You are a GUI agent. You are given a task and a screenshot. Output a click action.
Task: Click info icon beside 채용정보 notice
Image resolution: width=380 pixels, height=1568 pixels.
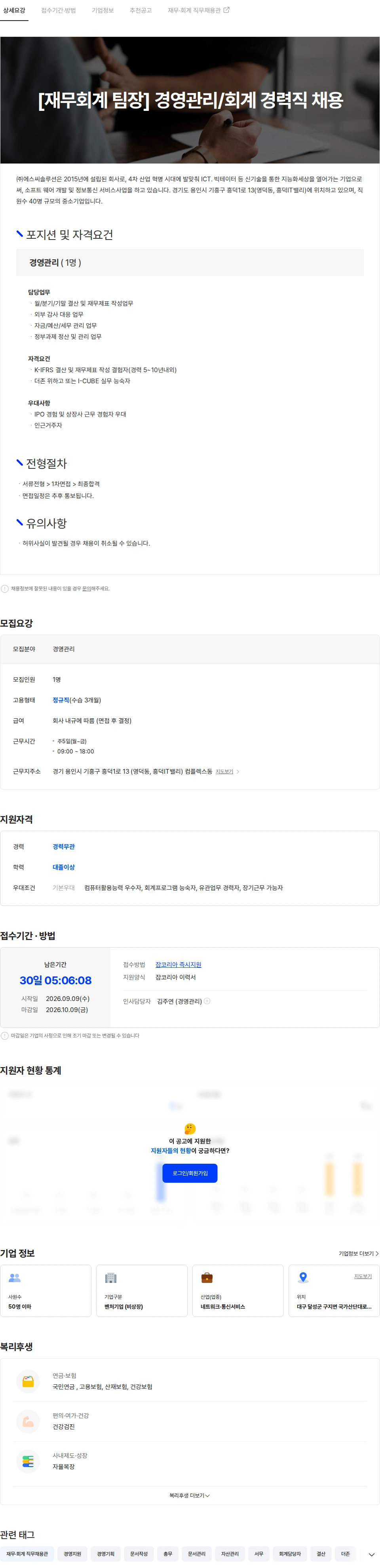5,589
